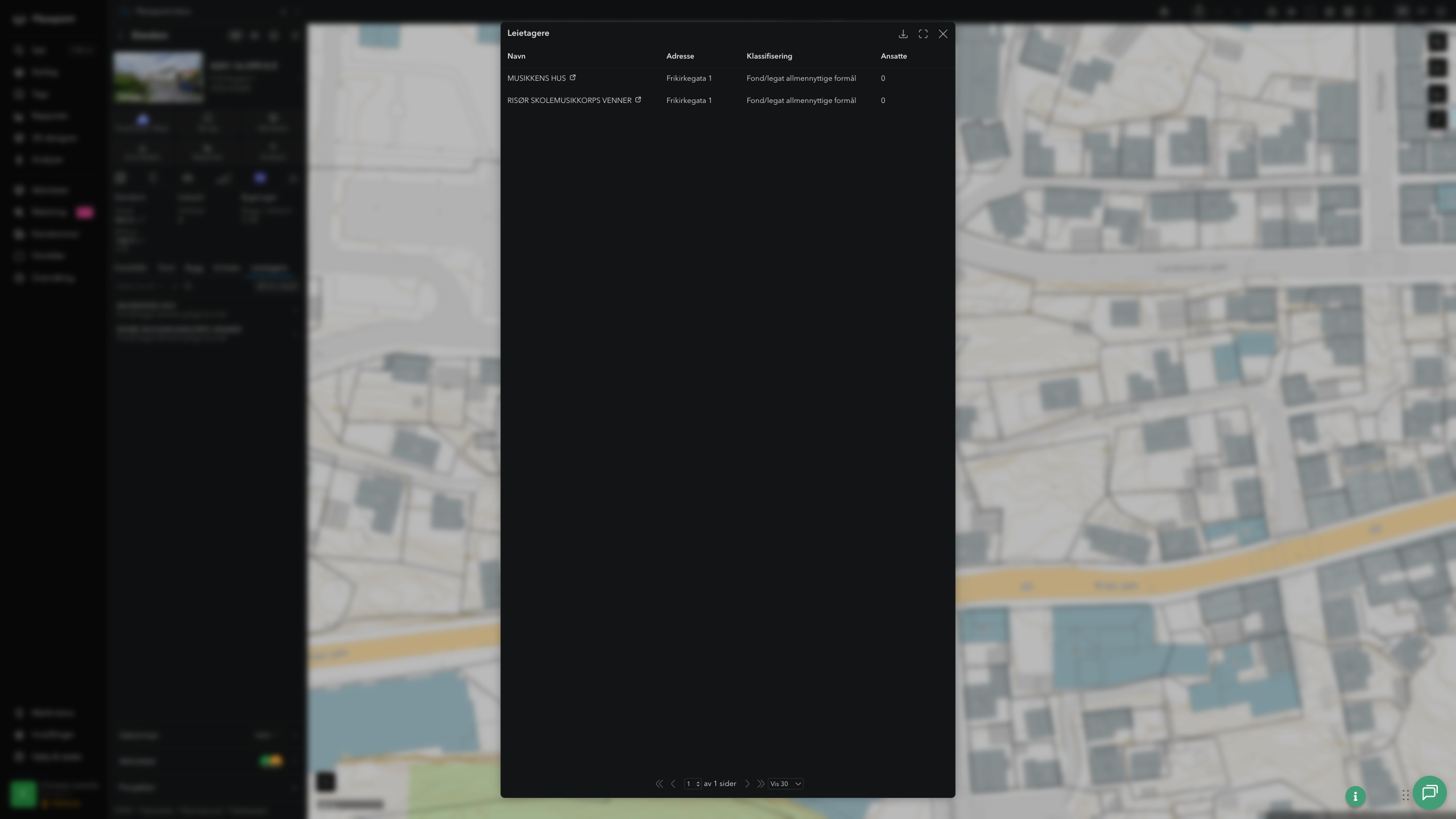Sort by the Adresse column header

coord(680,56)
